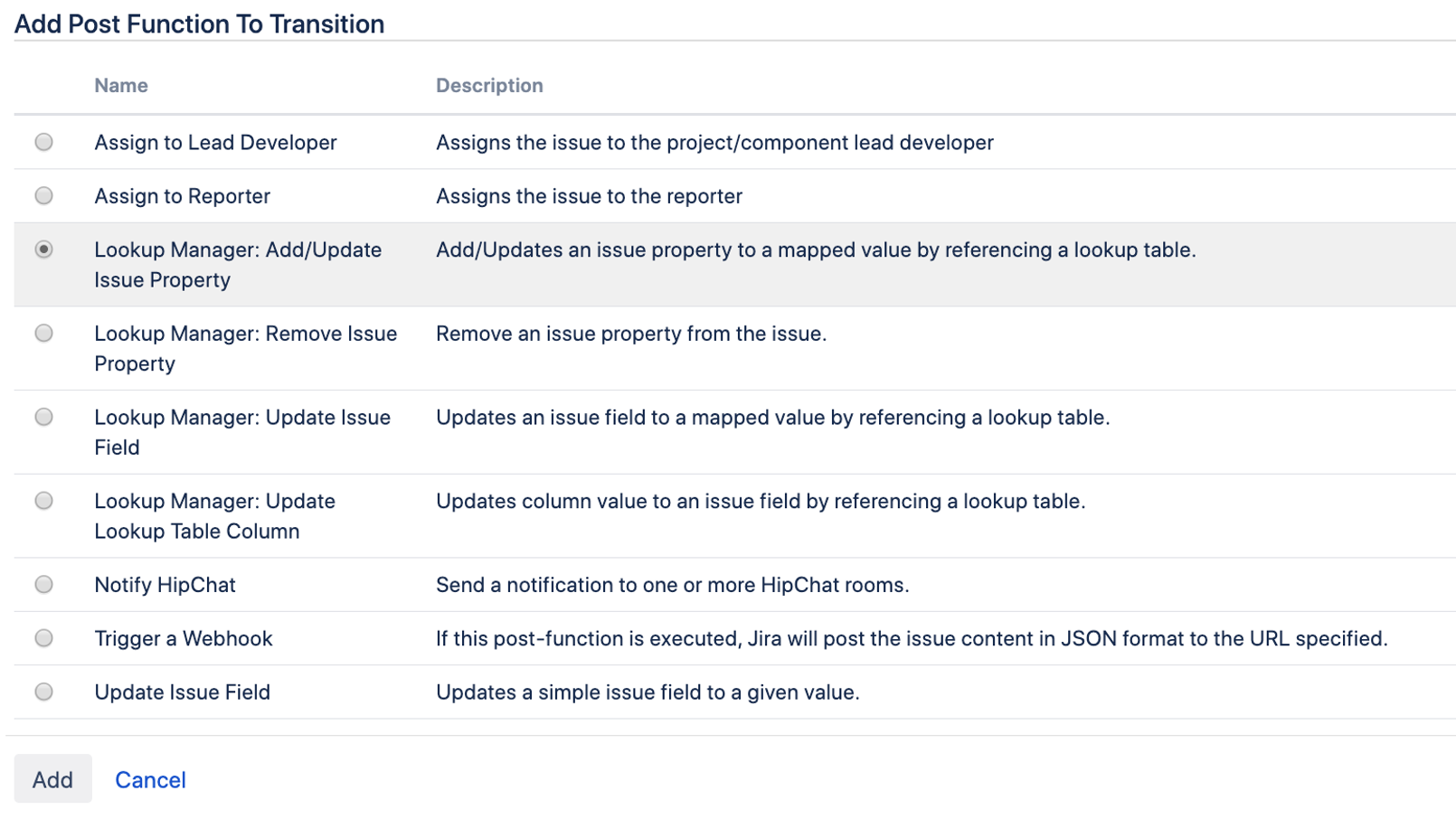Click the Trigger a Webhook name label
The width and height of the screenshot is (1456, 819).
183,638
